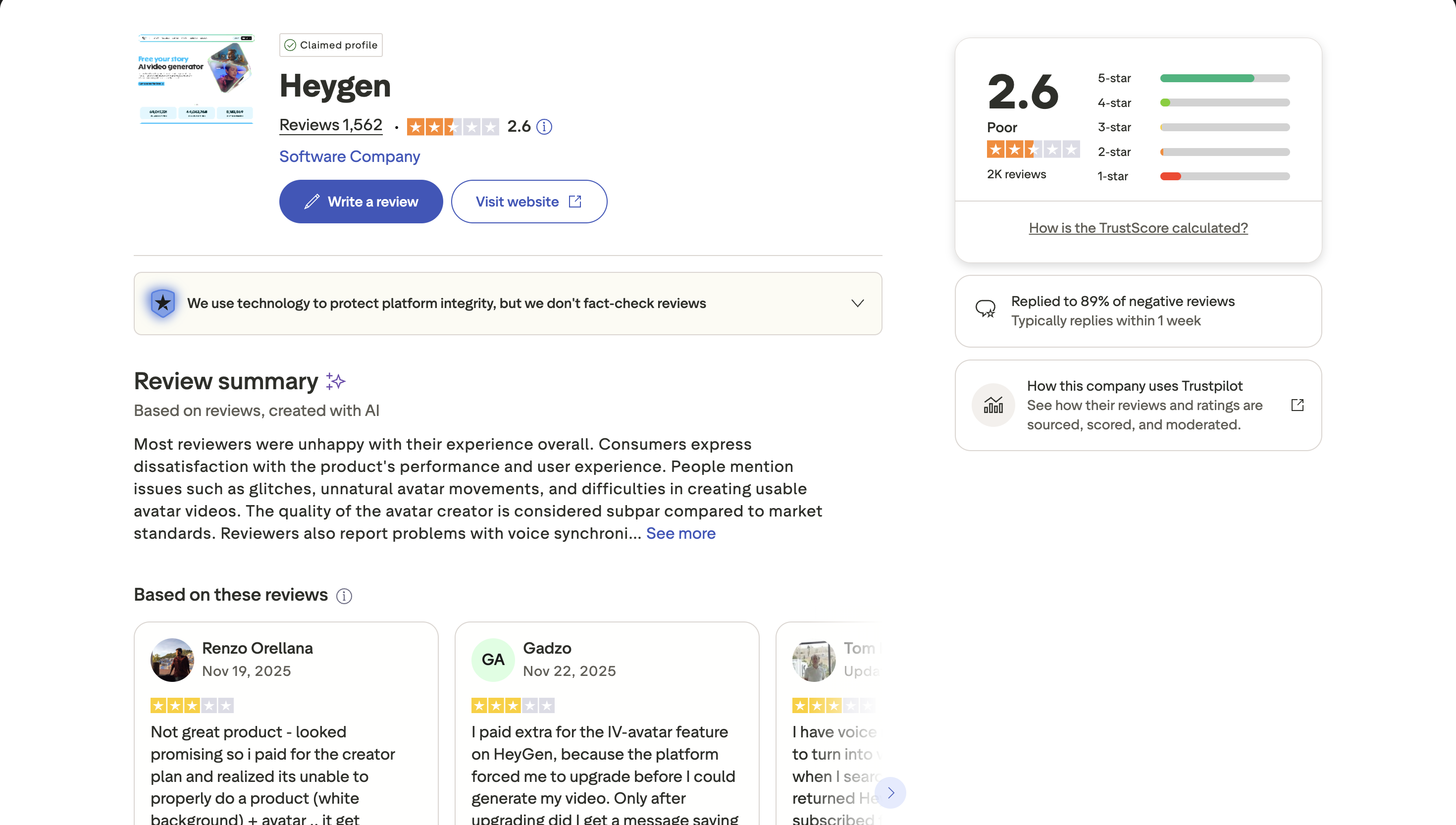Click the chart icon in the Trustpilot usage card
This screenshot has width=1456, height=825.
[993, 405]
